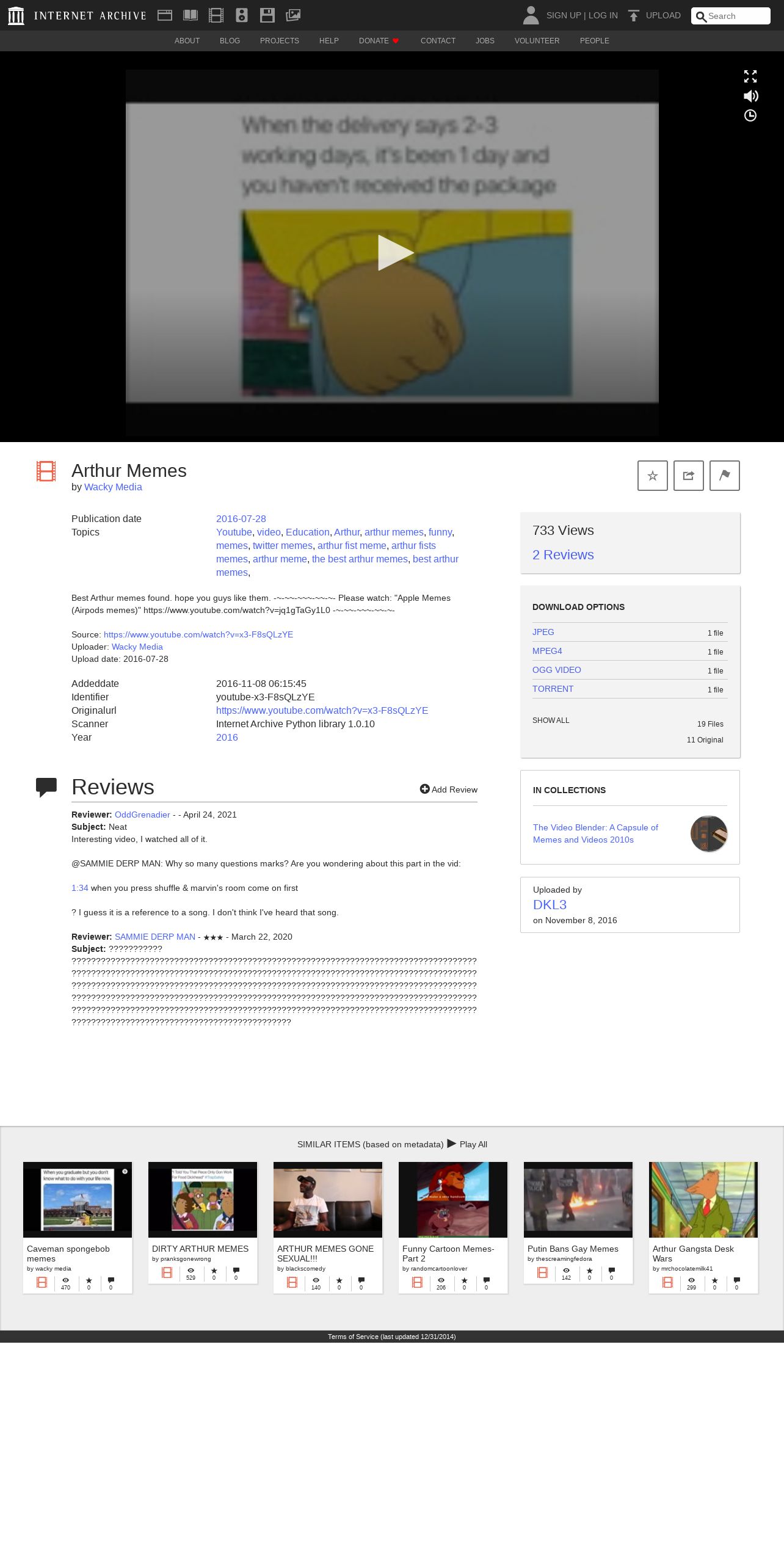Open reviewer OddGrenadier profile link

[x=142, y=815]
